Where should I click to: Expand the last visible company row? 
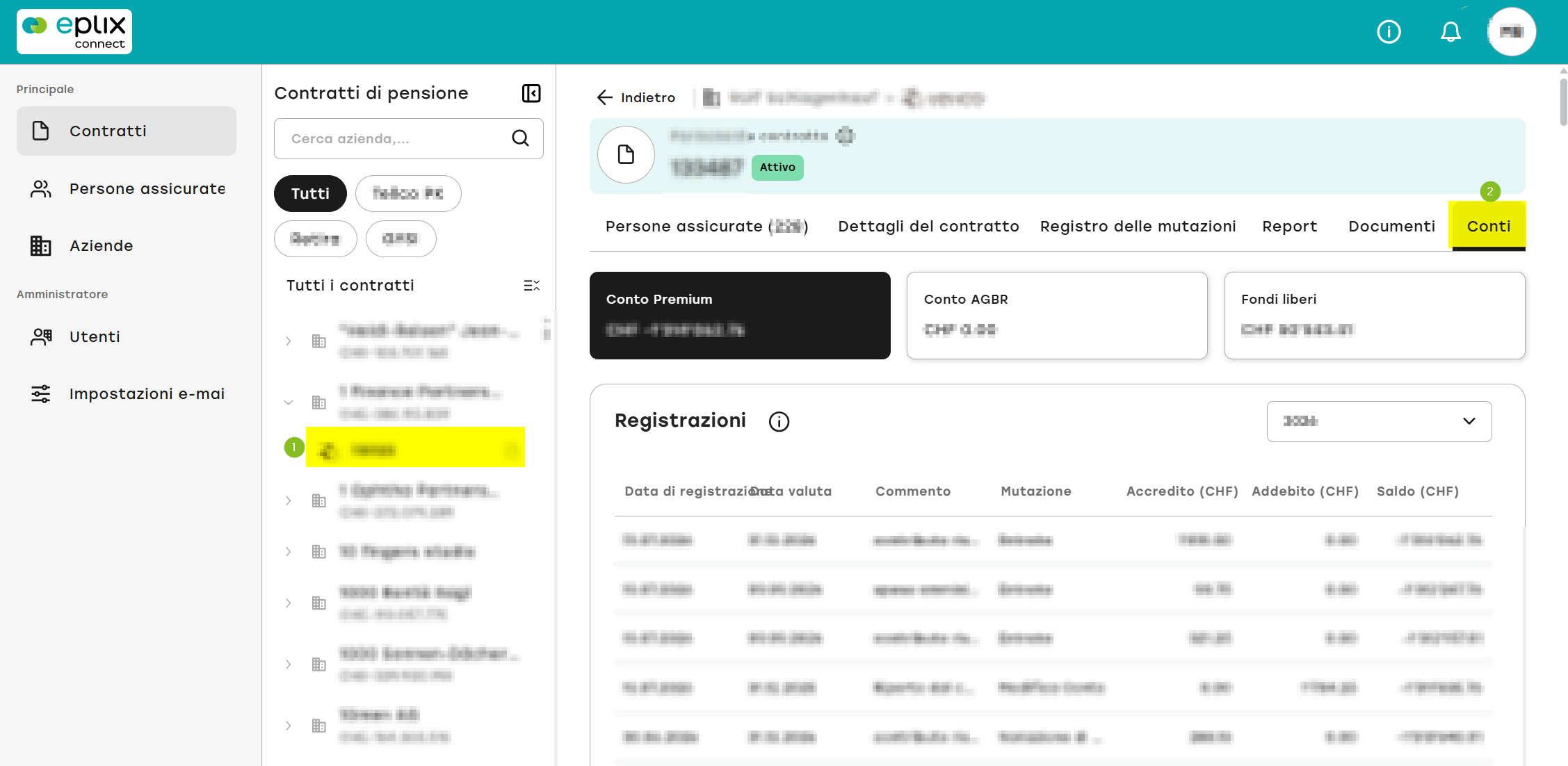pos(289,726)
